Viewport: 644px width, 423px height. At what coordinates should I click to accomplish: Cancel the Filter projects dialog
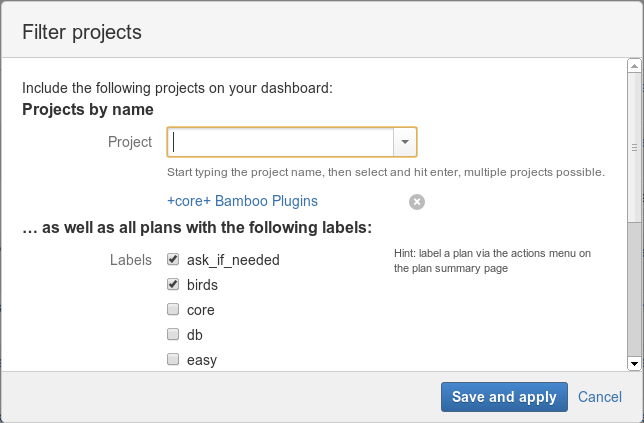pos(600,397)
